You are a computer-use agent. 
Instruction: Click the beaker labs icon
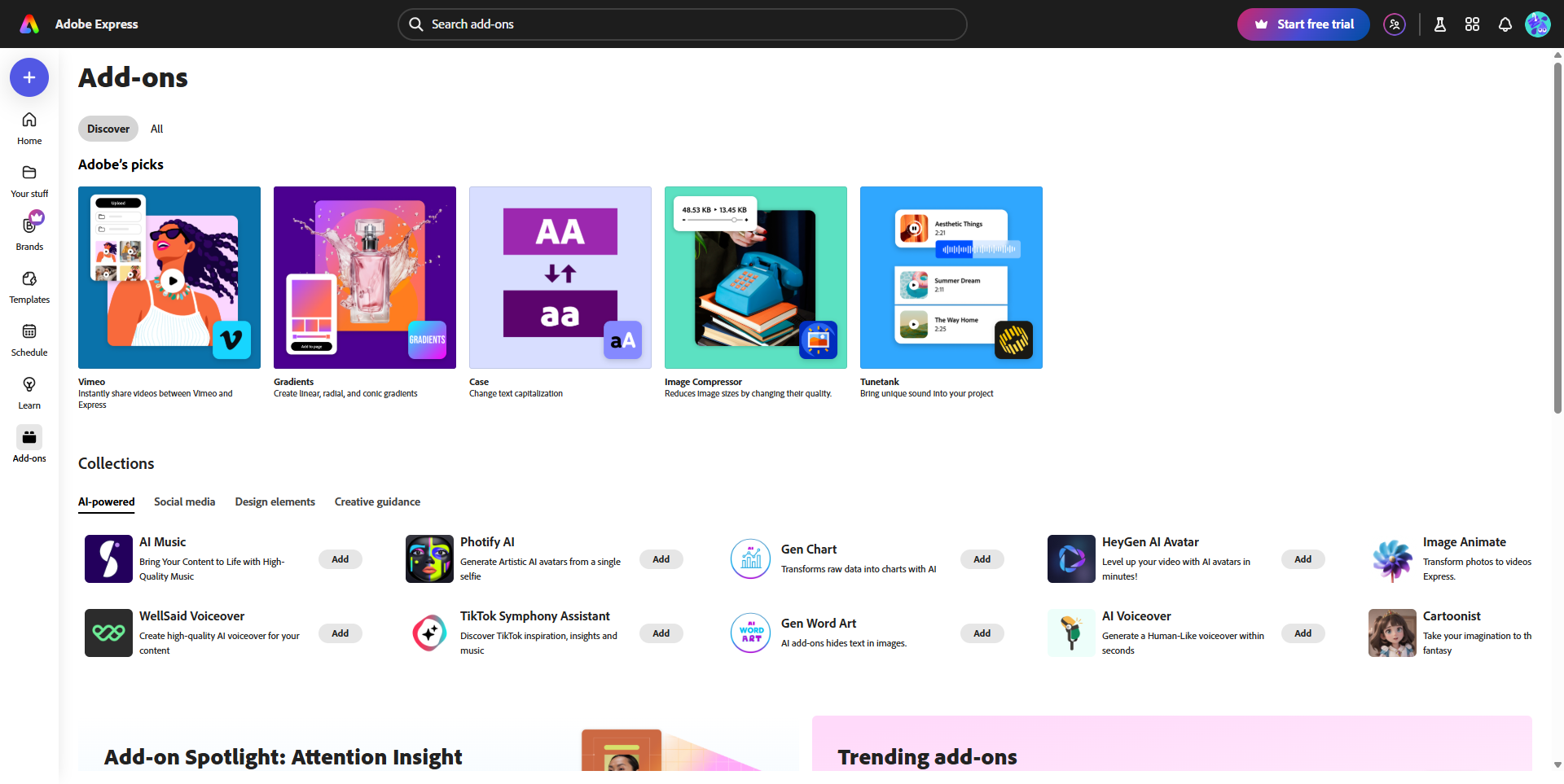pos(1439,24)
